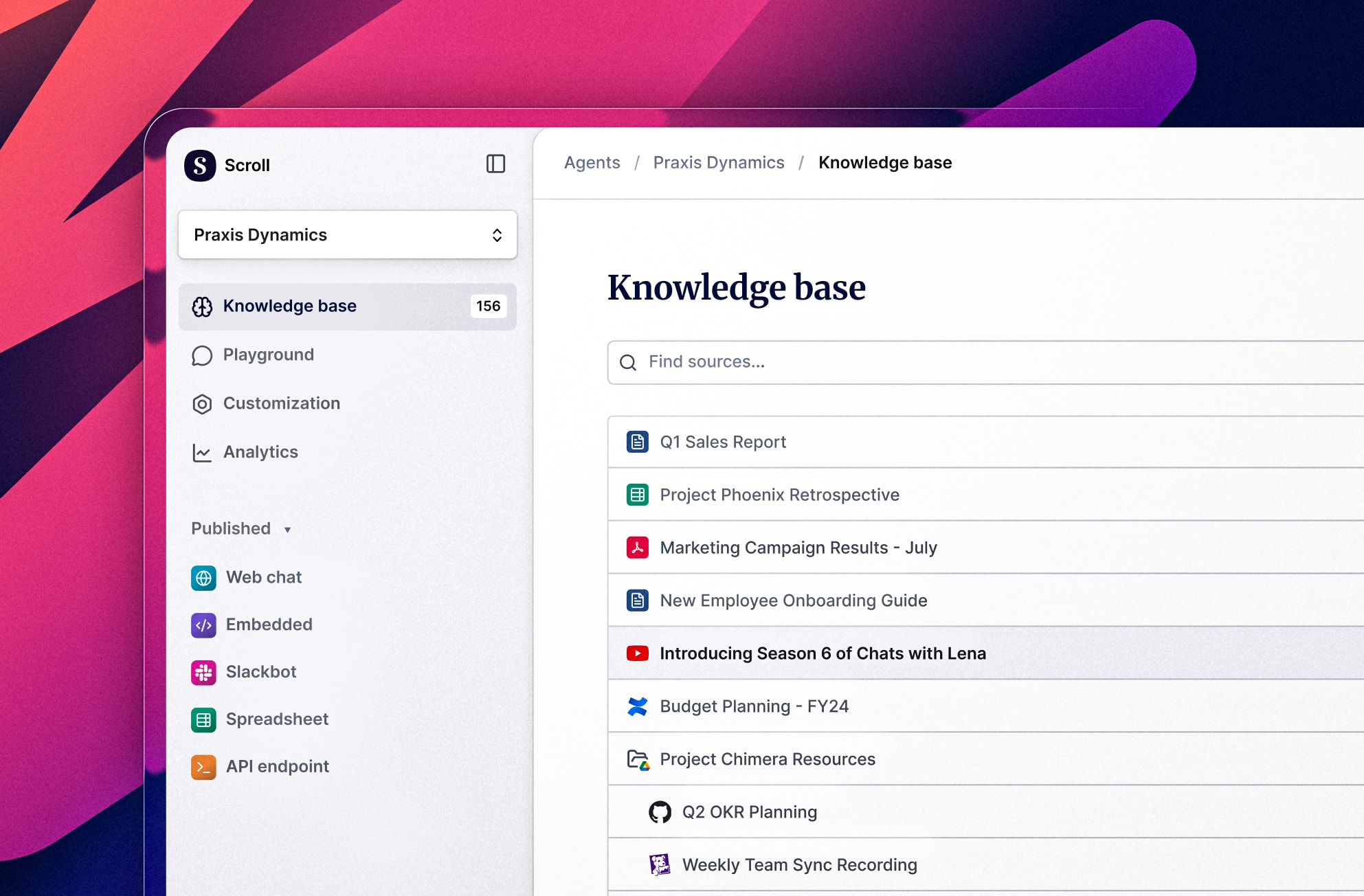Navigate to Agents in the breadcrumb
Viewport: 1364px width, 896px height.
pyautogui.click(x=592, y=164)
